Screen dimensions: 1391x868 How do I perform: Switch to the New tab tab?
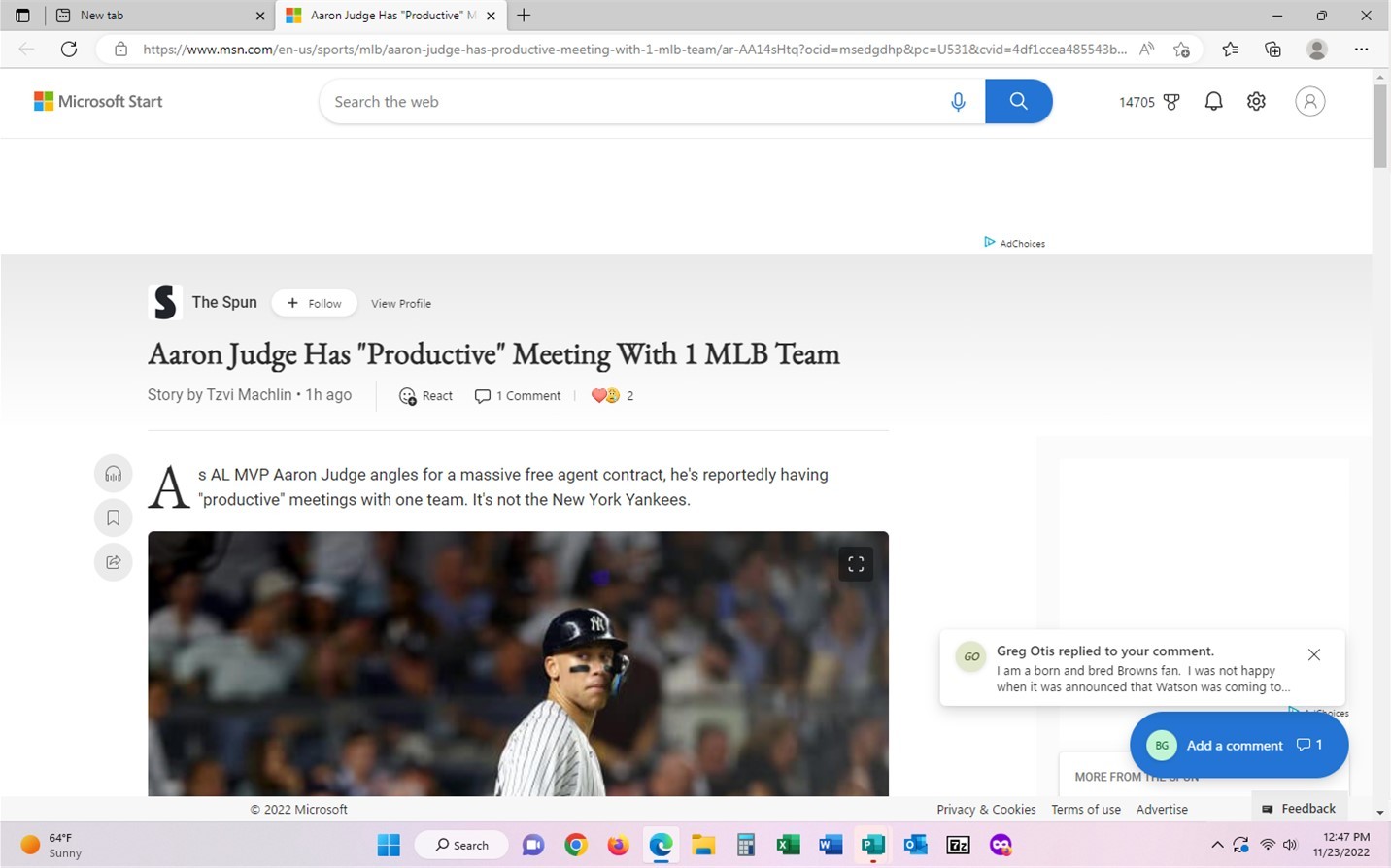point(160,16)
